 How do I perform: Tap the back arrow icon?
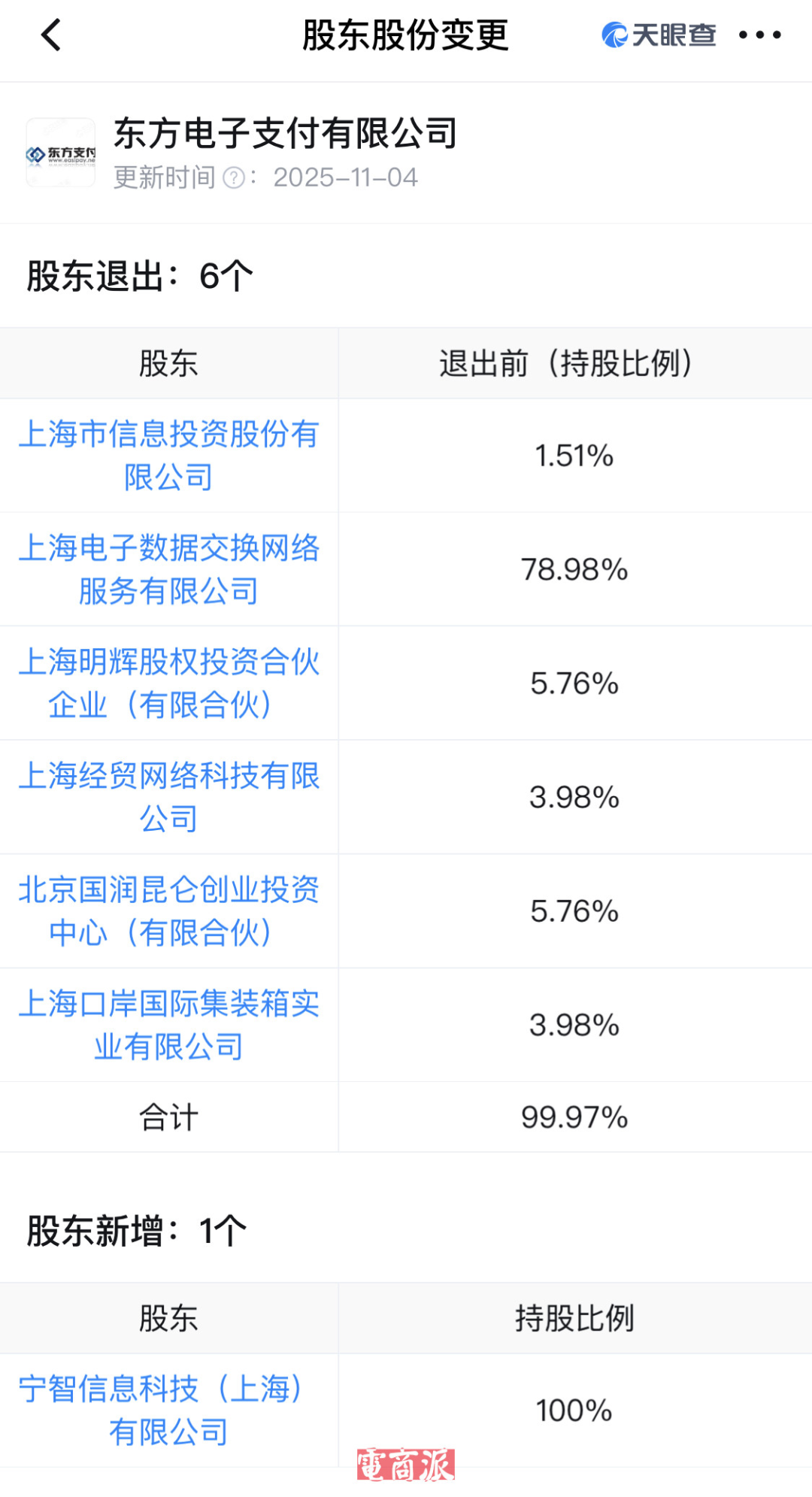click(x=51, y=35)
